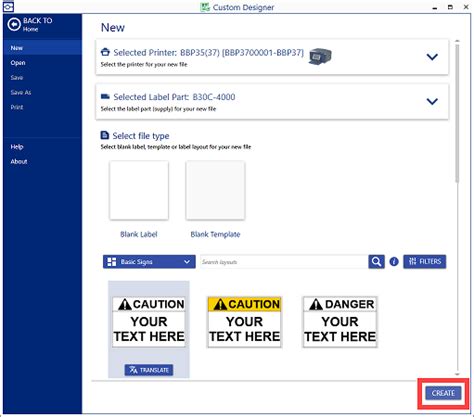
Task: Click the app icon in title bar
Action: coord(8,6)
